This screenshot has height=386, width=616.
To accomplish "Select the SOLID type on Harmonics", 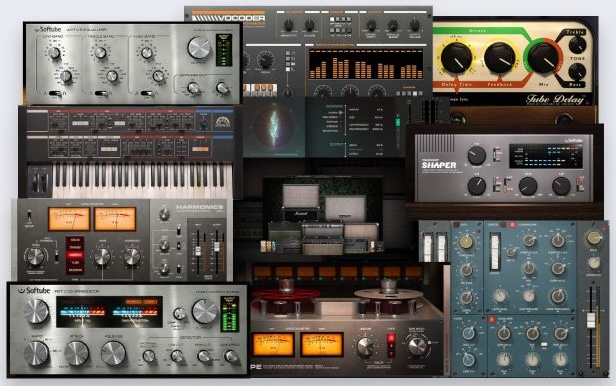I will click(x=75, y=240).
